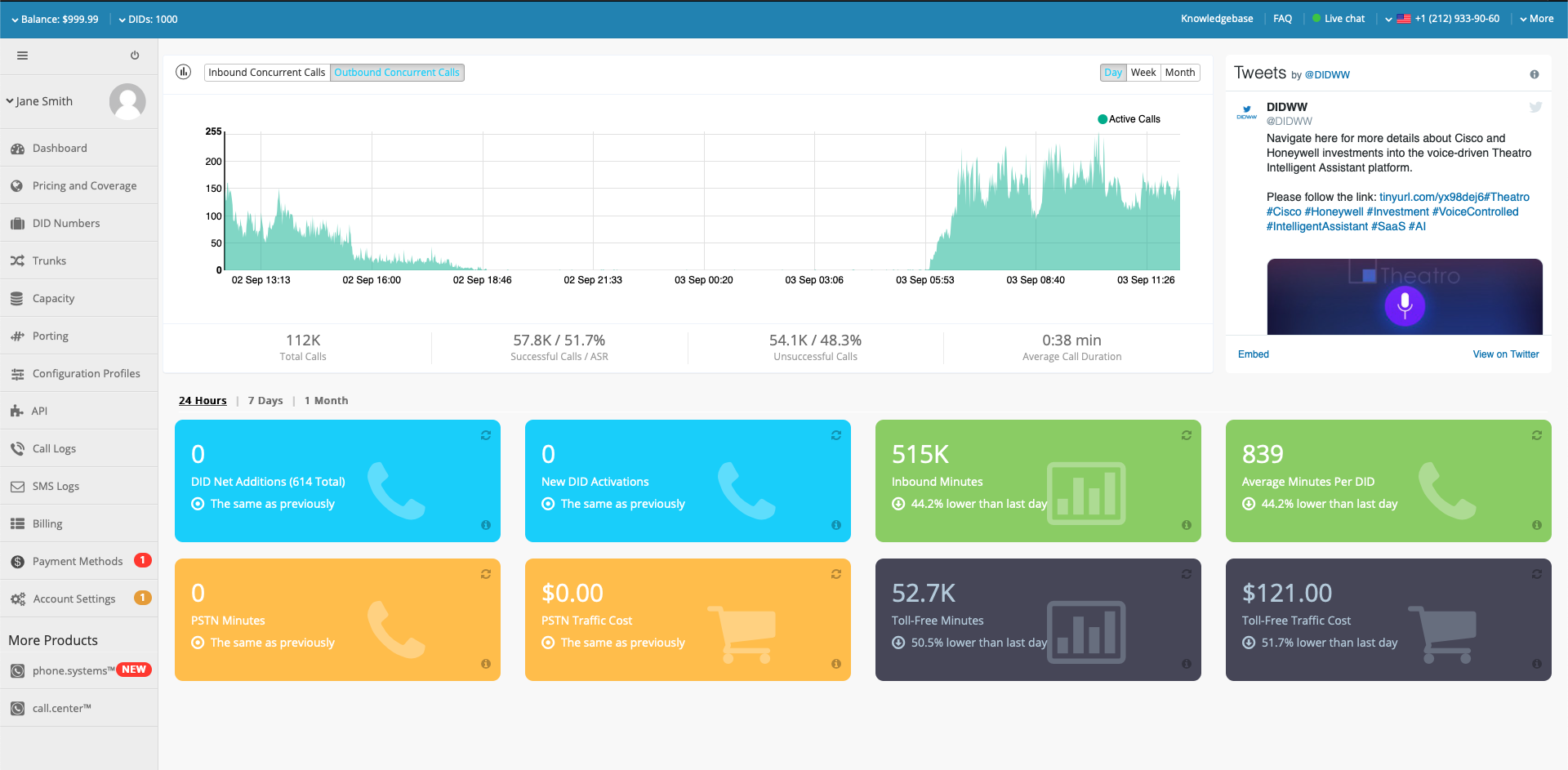Show info for PSTN Minutes card
This screenshot has height=770, width=1568.
486,664
